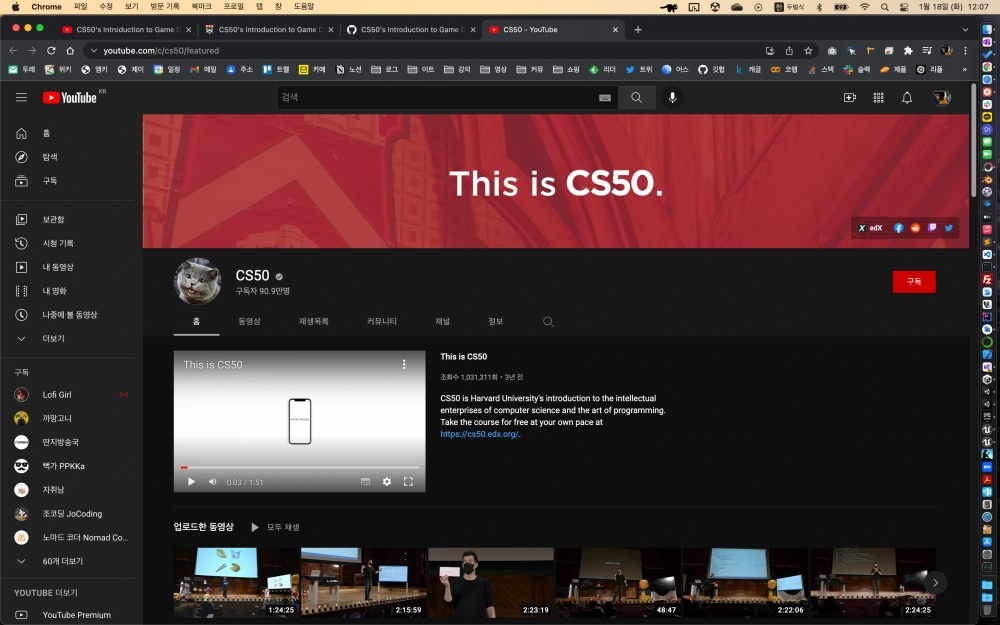This screenshot has height=625, width=1000.
Task: Expand 60개 더보기 subscriptions list
Action: click(x=71, y=561)
